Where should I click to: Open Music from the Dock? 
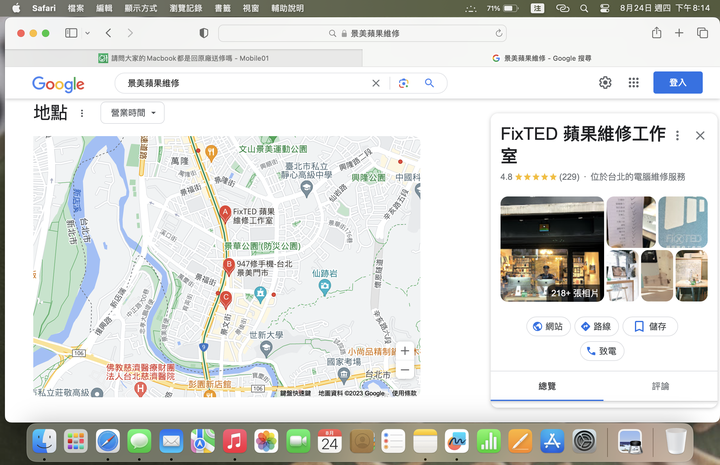click(x=234, y=441)
